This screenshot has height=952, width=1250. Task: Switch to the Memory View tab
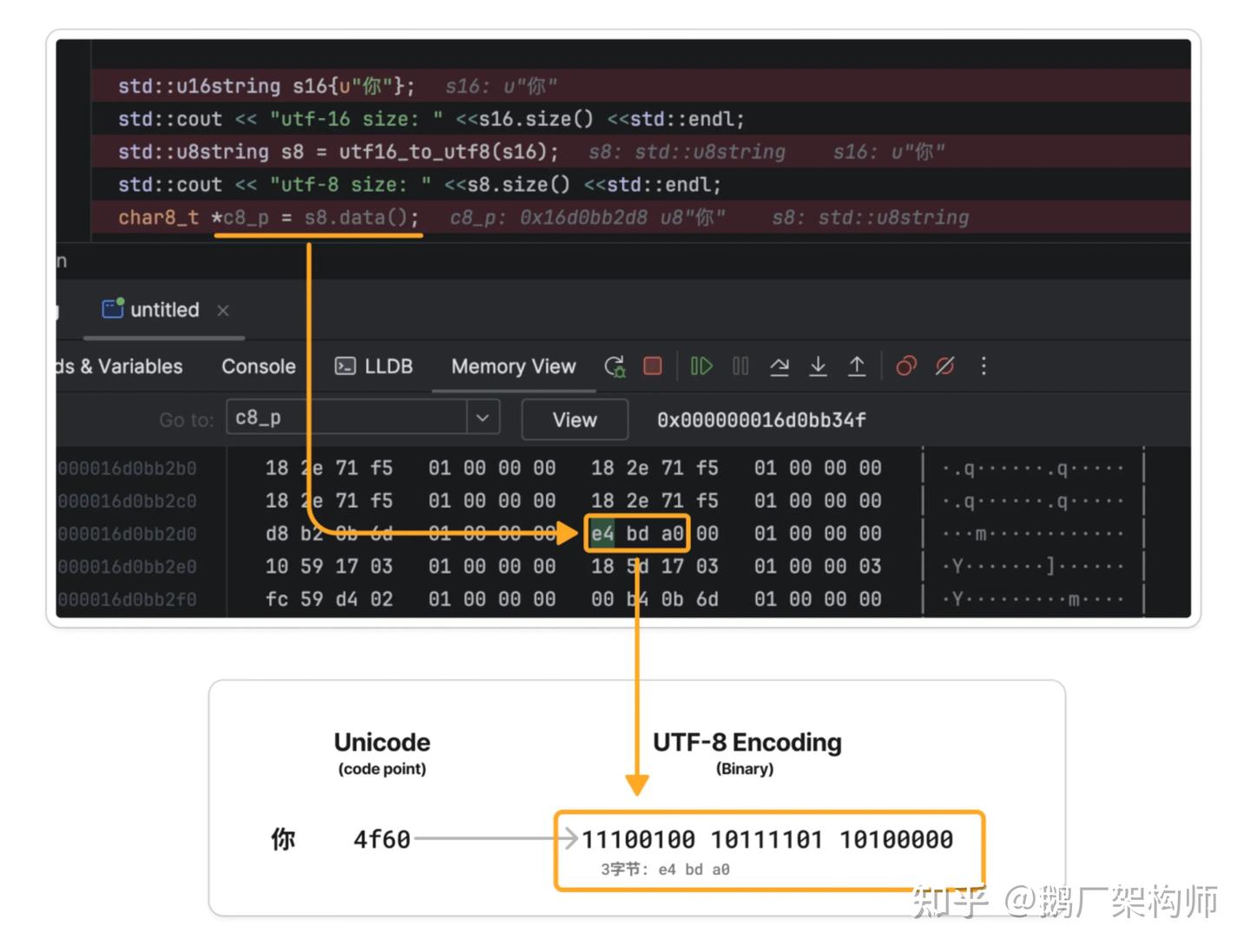point(512,365)
